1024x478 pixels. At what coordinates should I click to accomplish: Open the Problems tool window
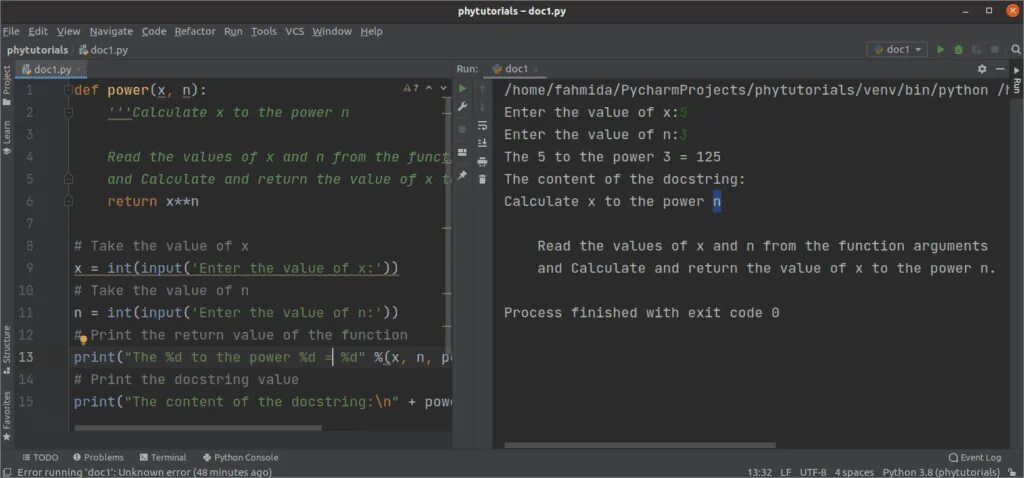(x=99, y=457)
